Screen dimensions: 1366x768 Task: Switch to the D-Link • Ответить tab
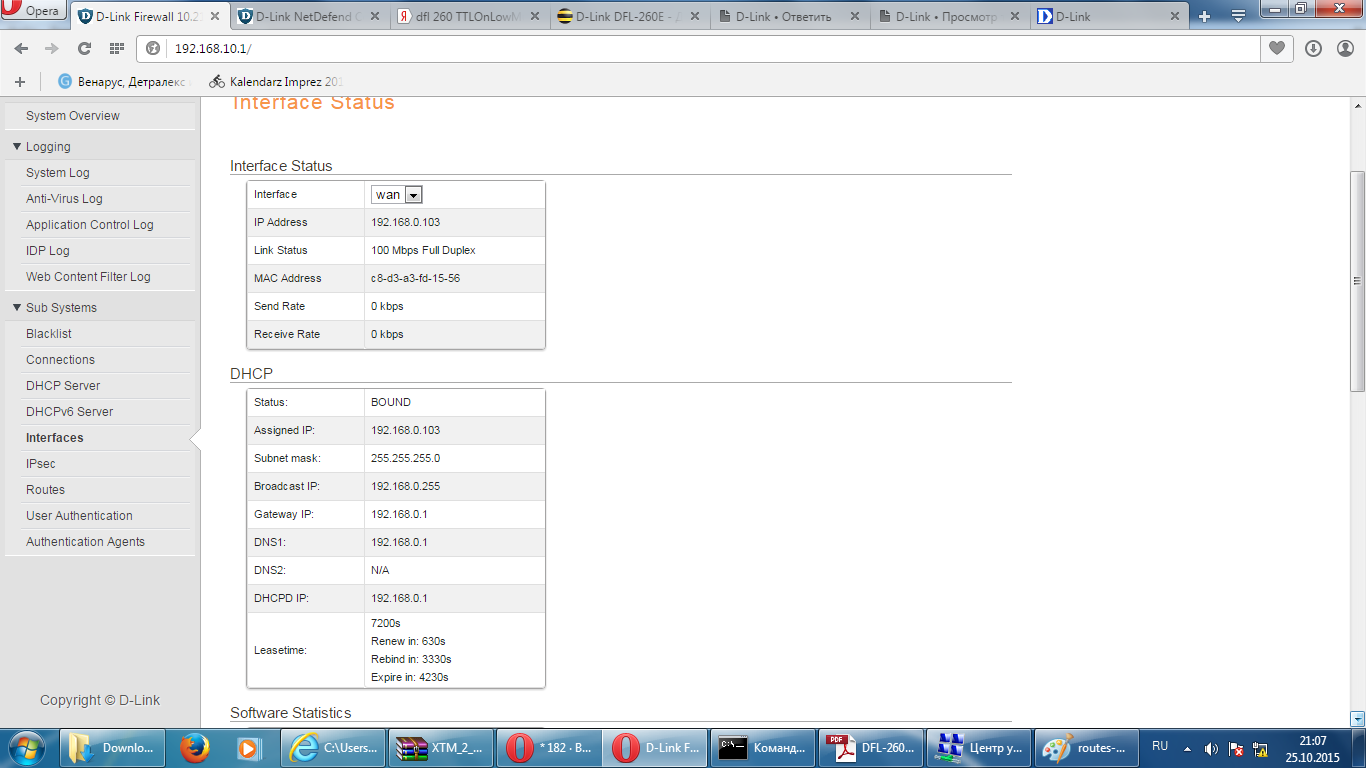click(x=790, y=17)
